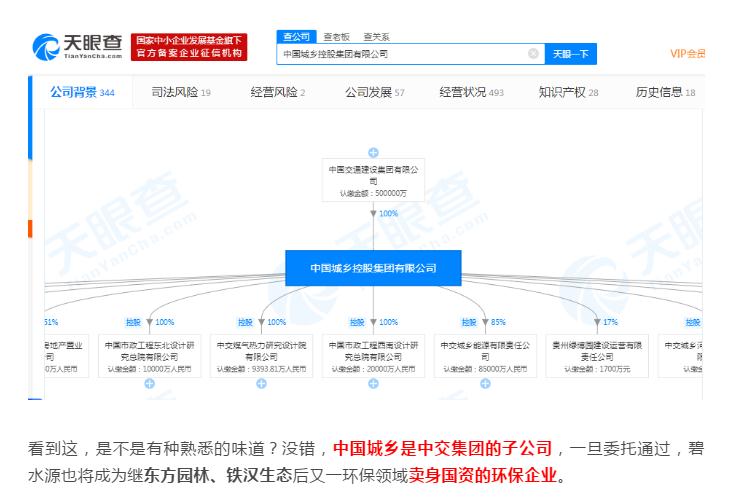Switch to the 经营风险 tab
732x498 pixels.
(278, 92)
